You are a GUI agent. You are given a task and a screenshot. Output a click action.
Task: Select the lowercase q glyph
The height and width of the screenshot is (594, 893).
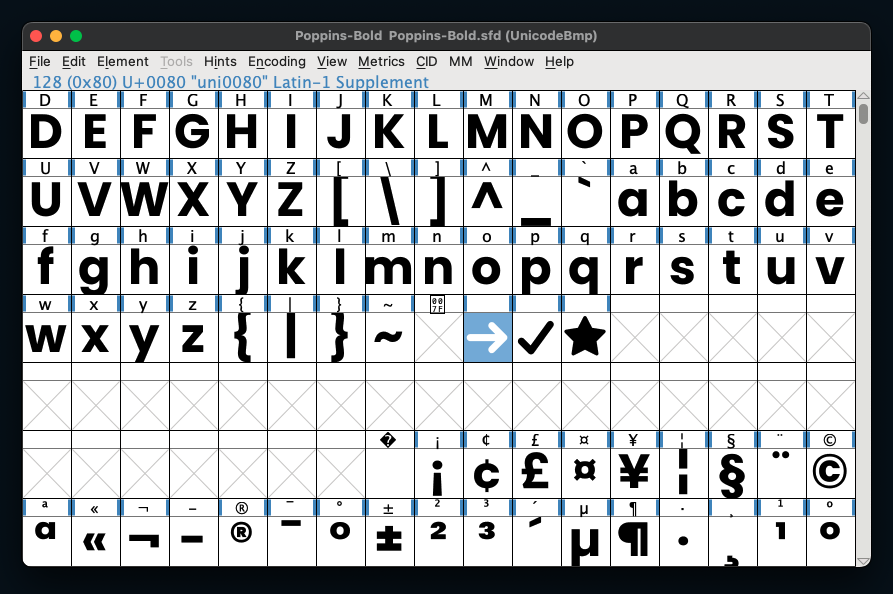click(x=585, y=269)
